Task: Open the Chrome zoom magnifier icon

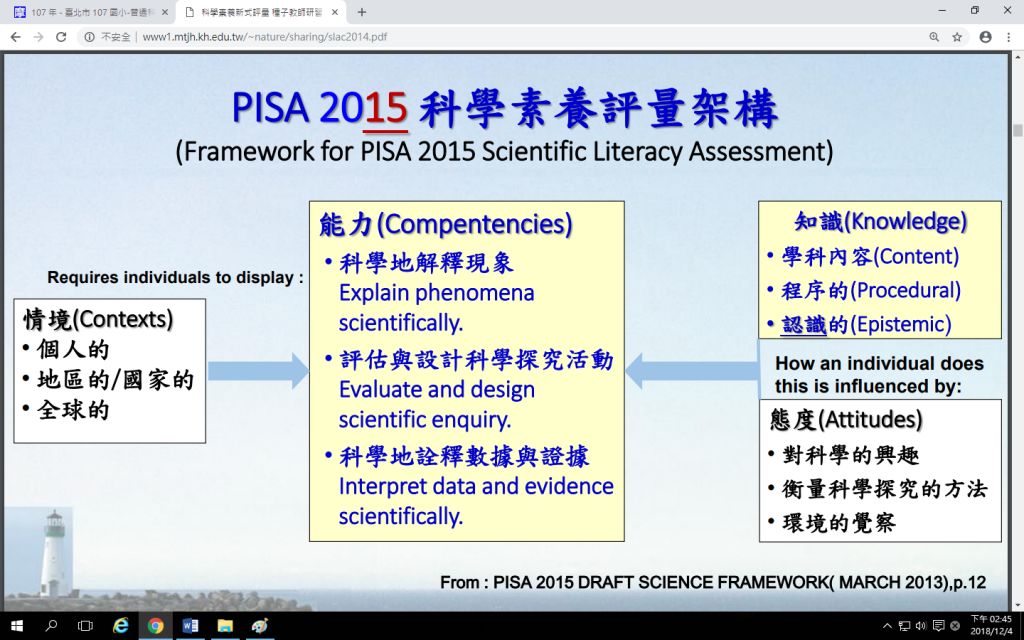Action: click(x=934, y=37)
